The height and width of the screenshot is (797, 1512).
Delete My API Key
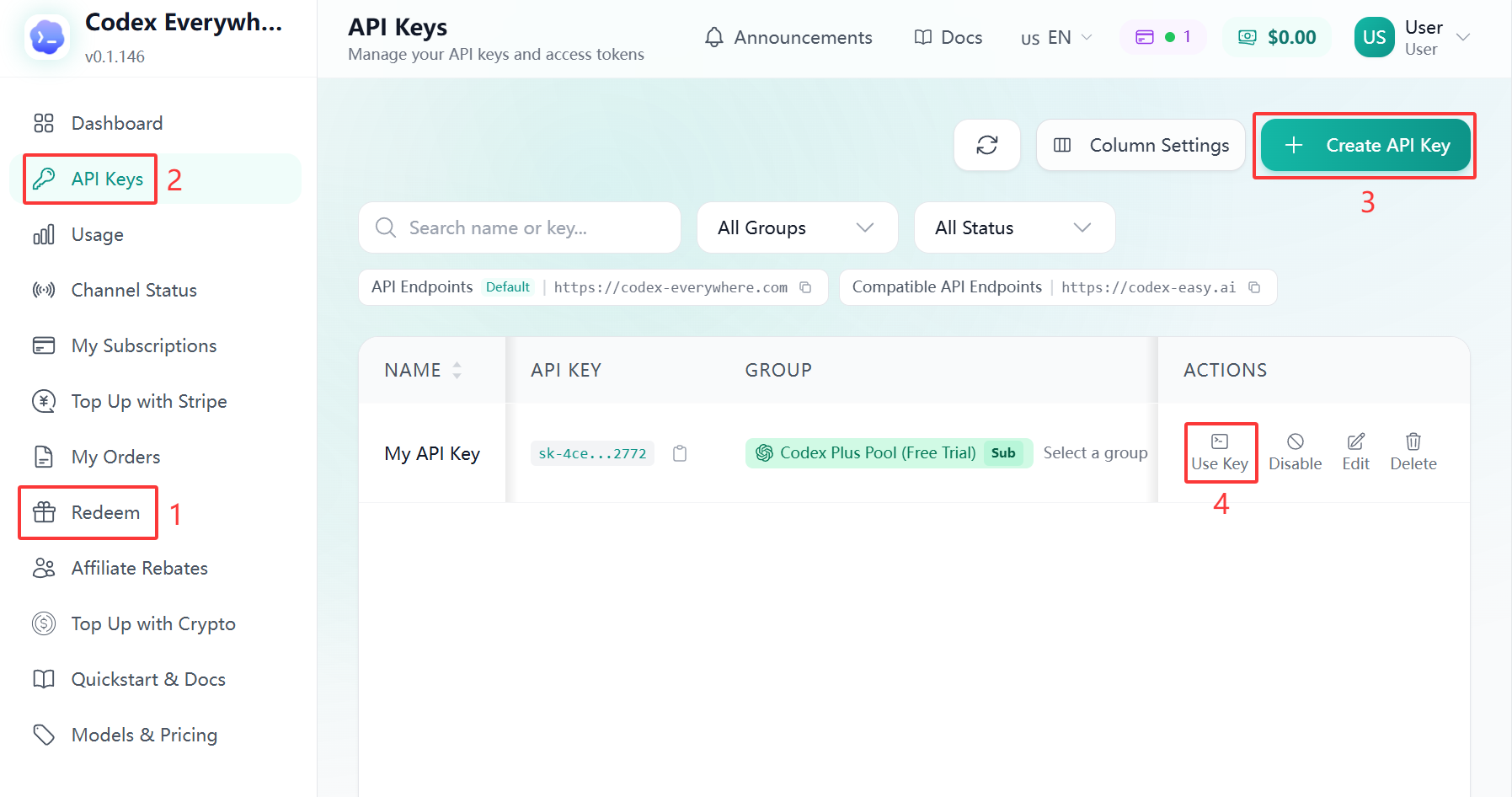pyautogui.click(x=1413, y=452)
